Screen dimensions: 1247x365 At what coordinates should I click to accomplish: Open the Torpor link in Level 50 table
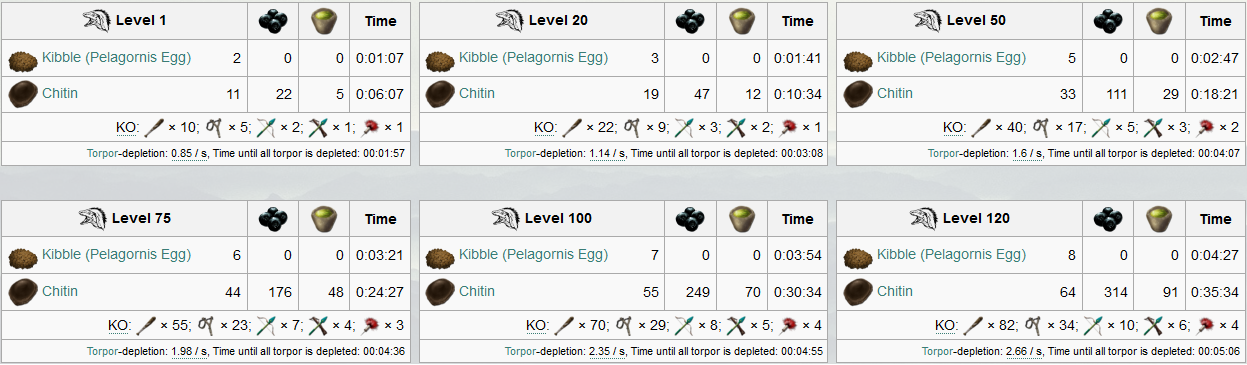click(943, 154)
